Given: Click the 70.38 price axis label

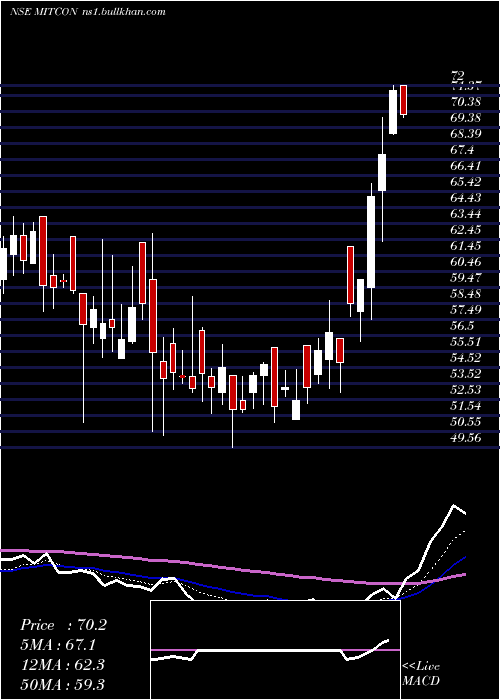Looking at the screenshot, I should [x=466, y=102].
